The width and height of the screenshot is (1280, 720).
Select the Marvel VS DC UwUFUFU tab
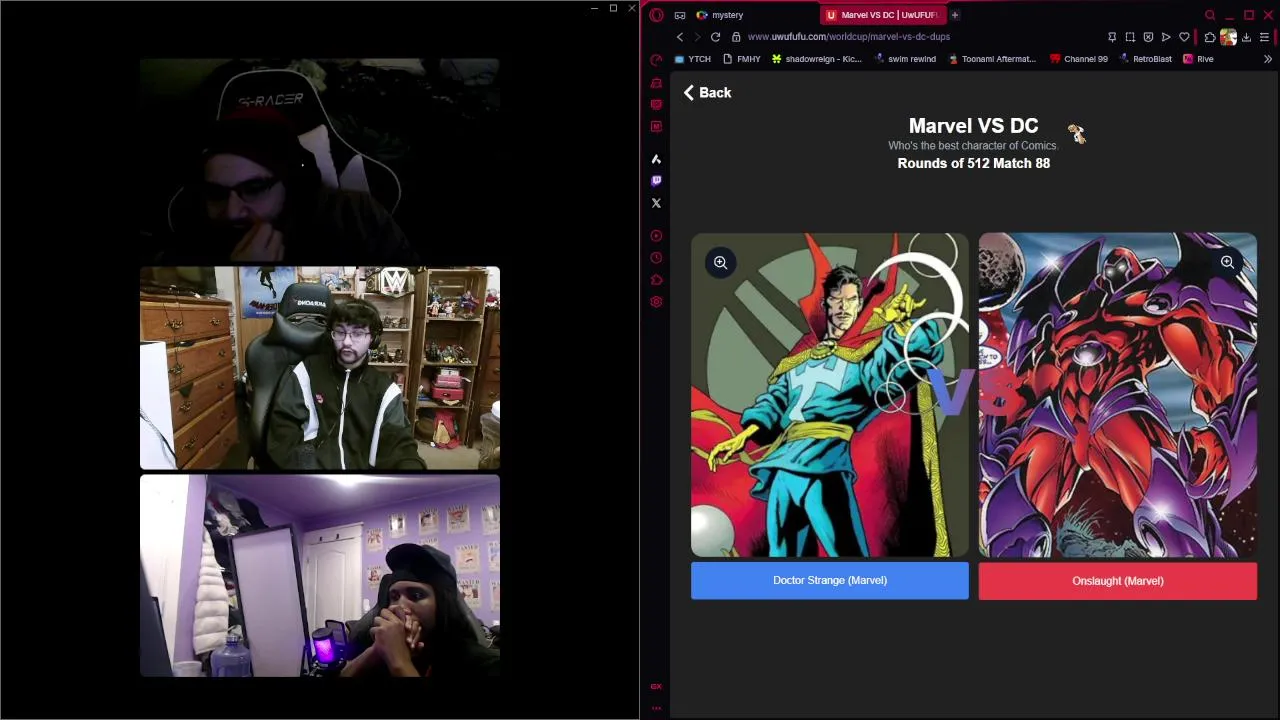pos(882,15)
